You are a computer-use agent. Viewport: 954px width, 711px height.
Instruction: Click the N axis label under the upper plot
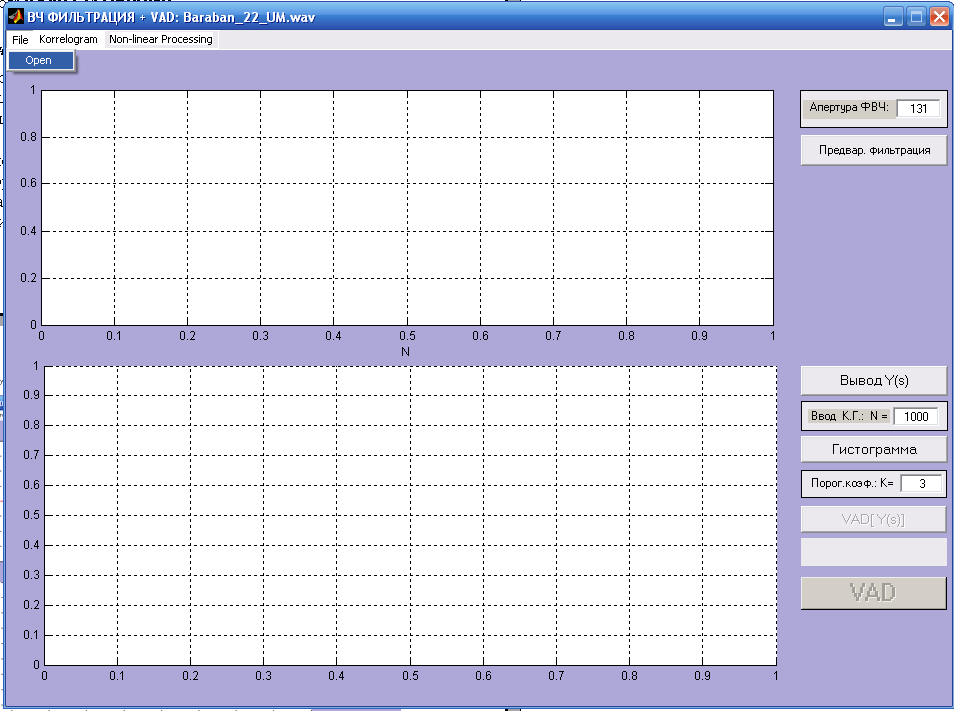pos(406,352)
